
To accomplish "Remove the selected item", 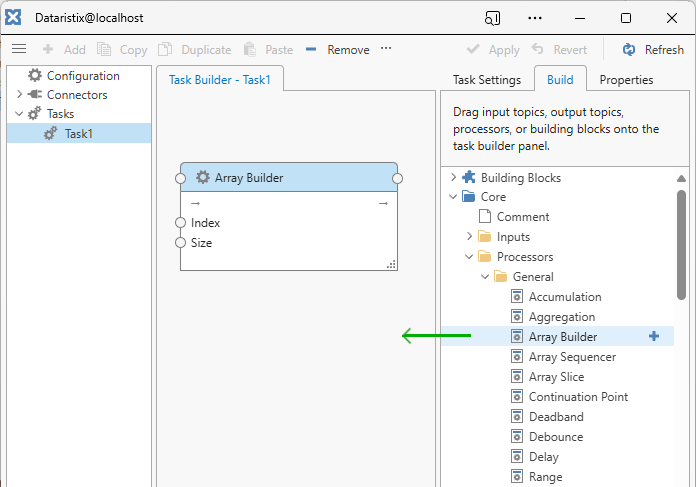I will [337, 49].
